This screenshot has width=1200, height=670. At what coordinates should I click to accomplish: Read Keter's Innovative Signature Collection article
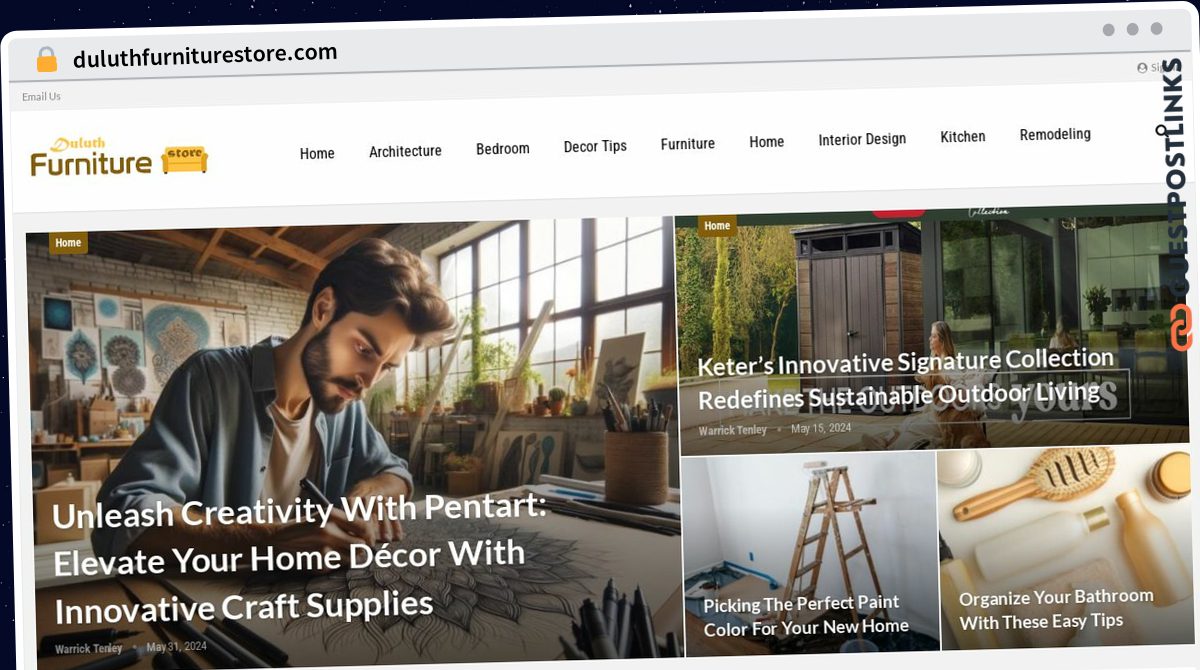(x=905, y=378)
